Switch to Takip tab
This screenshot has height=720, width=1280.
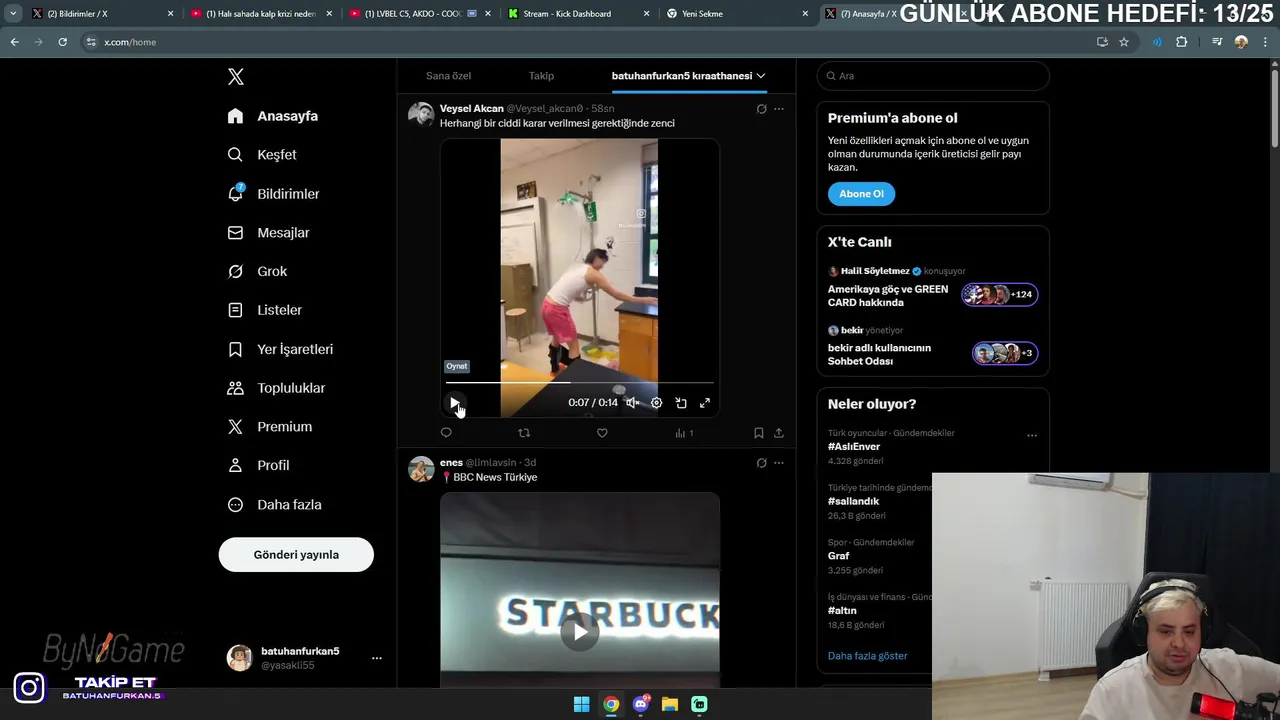click(541, 76)
